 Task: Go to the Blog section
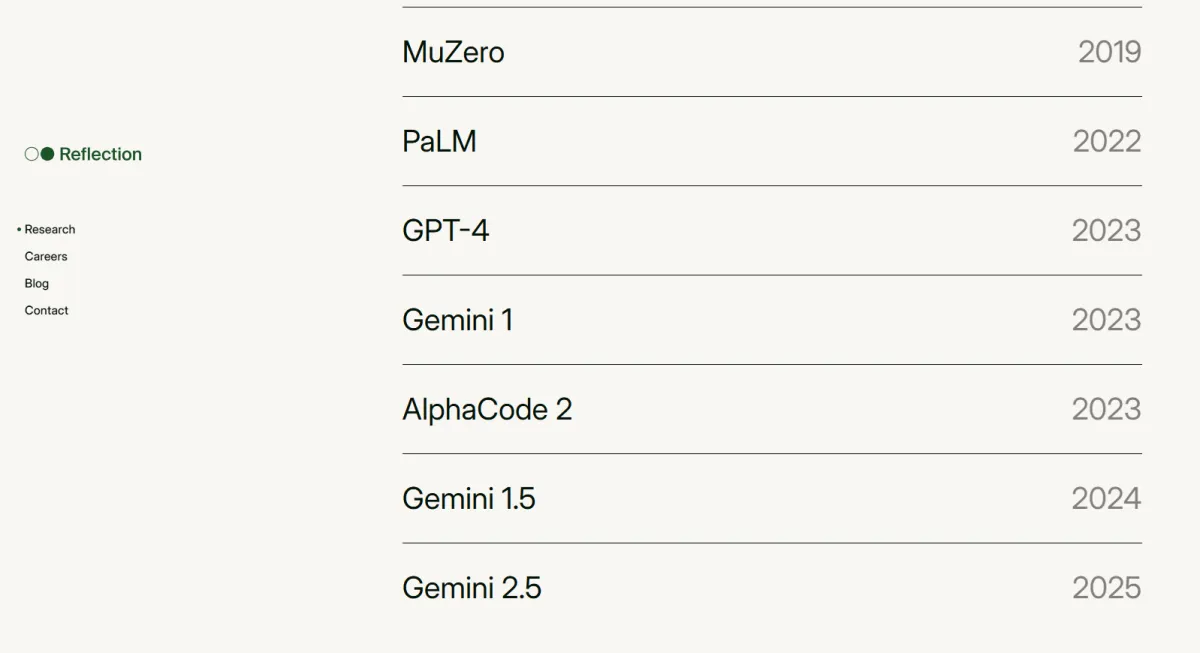37,283
